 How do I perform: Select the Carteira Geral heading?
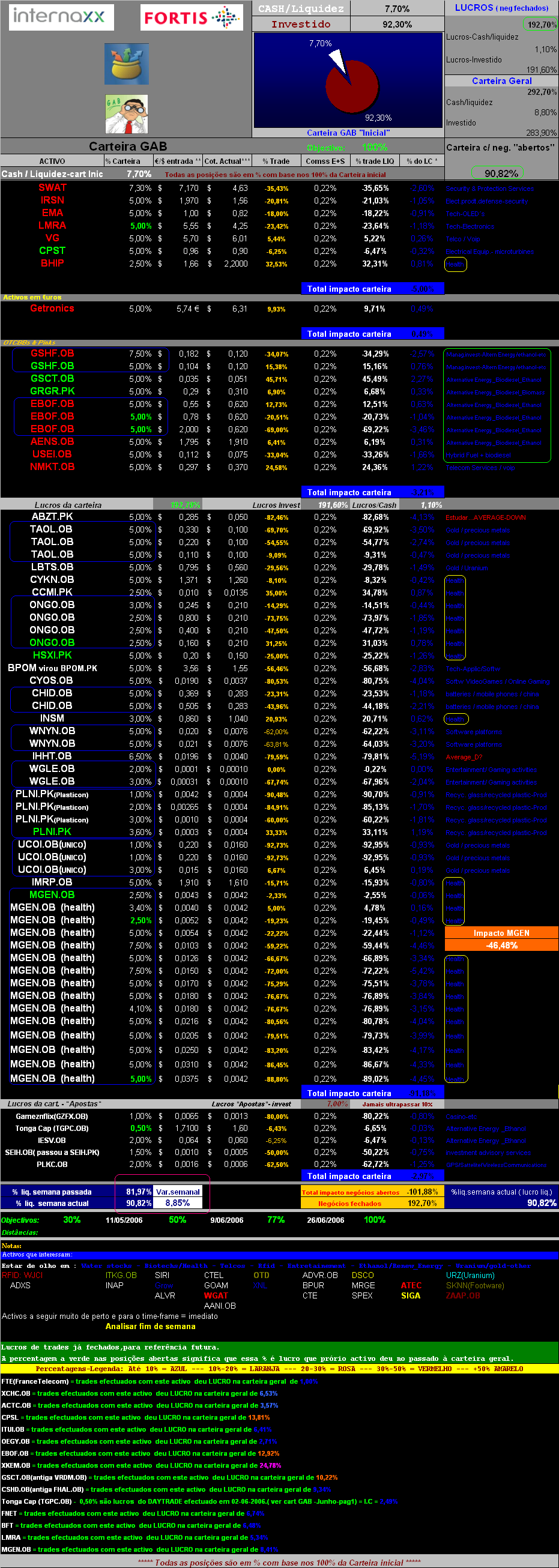click(x=502, y=81)
